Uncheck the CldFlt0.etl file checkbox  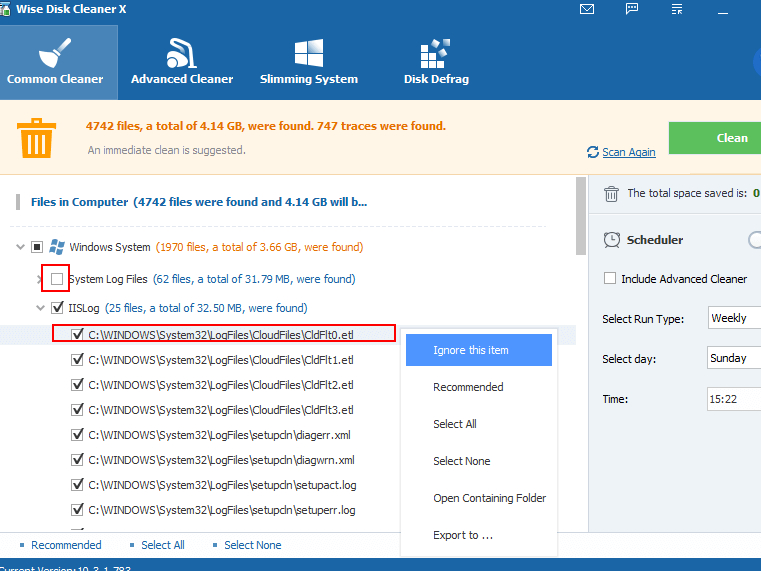coord(77,335)
